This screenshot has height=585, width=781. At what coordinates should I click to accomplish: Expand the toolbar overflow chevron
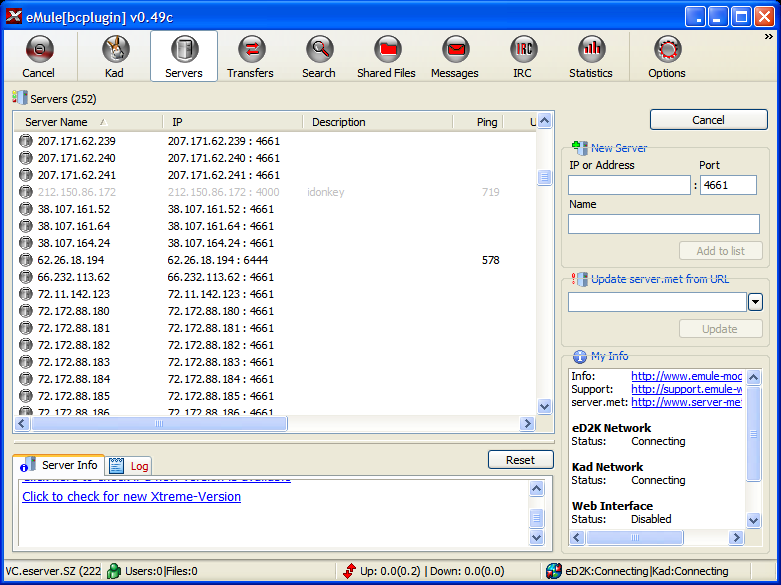[x=769, y=37]
